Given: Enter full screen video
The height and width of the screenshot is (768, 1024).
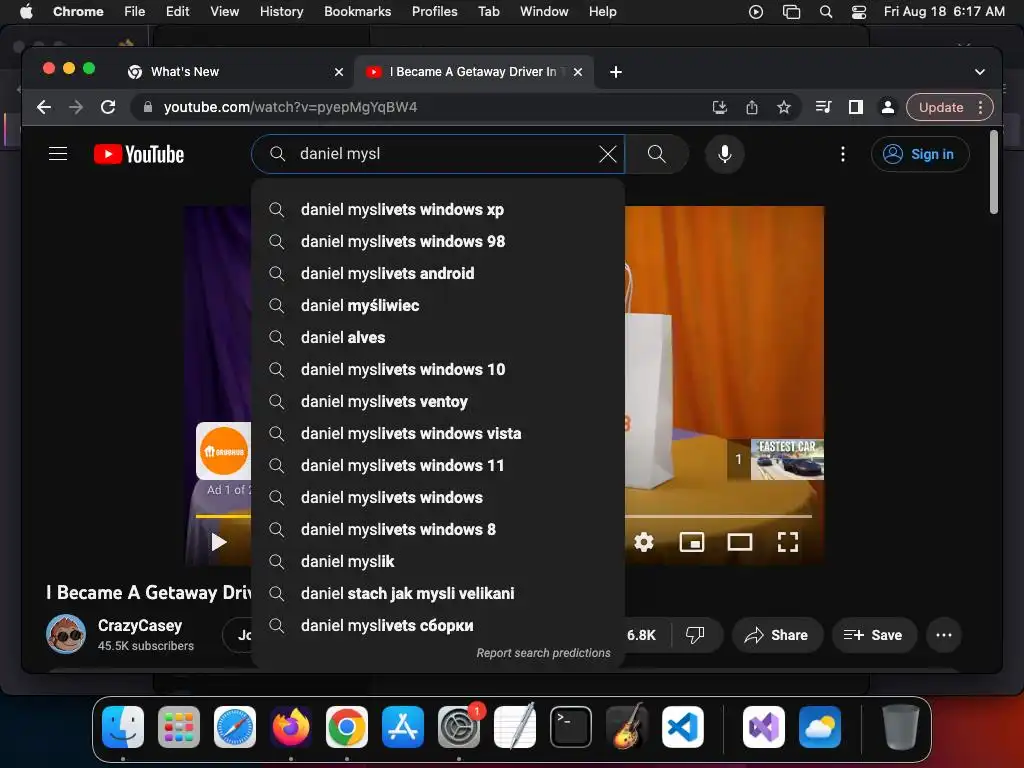Looking at the screenshot, I should pos(788,542).
